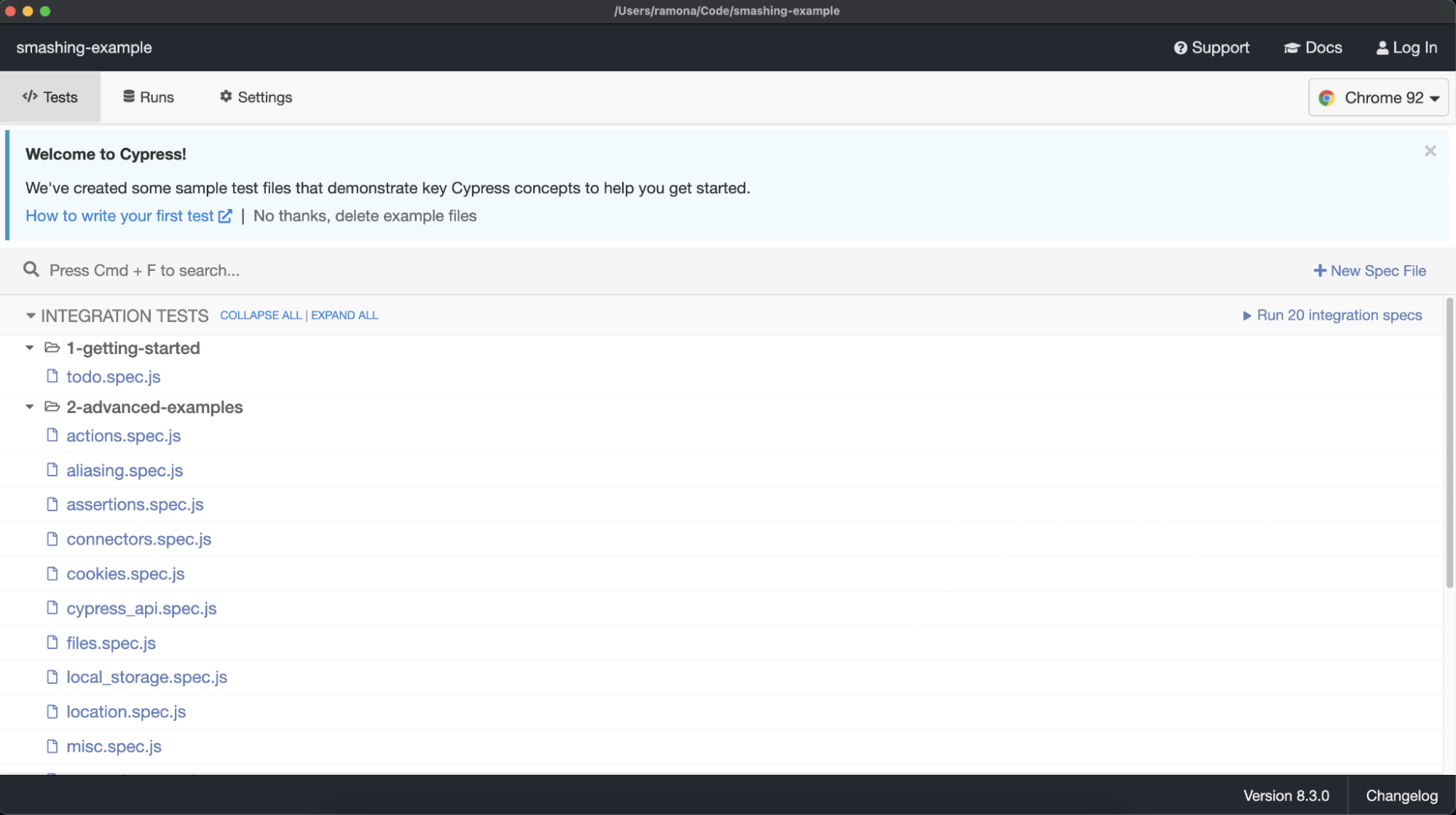Image resolution: width=1456 pixels, height=815 pixels.
Task: Open cookies.spec.js test file
Action: [x=125, y=574]
